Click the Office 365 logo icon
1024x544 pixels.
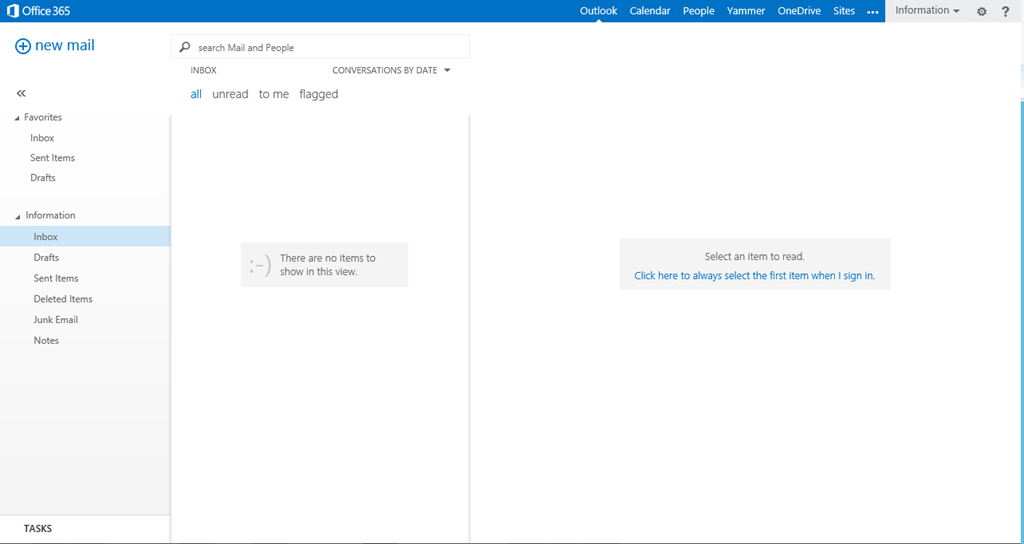(x=13, y=11)
